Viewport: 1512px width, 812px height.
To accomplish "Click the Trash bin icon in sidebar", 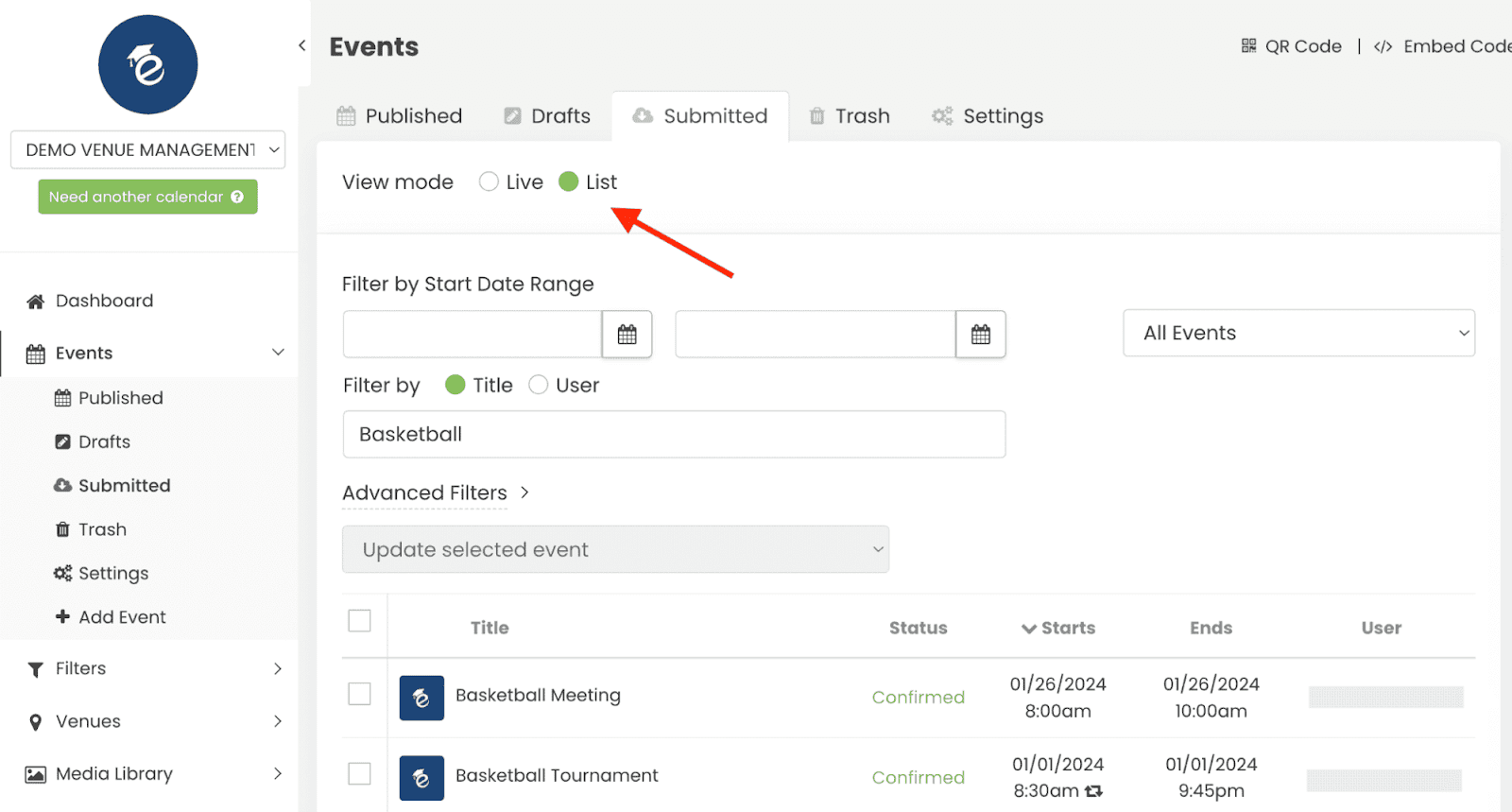I will coord(62,529).
